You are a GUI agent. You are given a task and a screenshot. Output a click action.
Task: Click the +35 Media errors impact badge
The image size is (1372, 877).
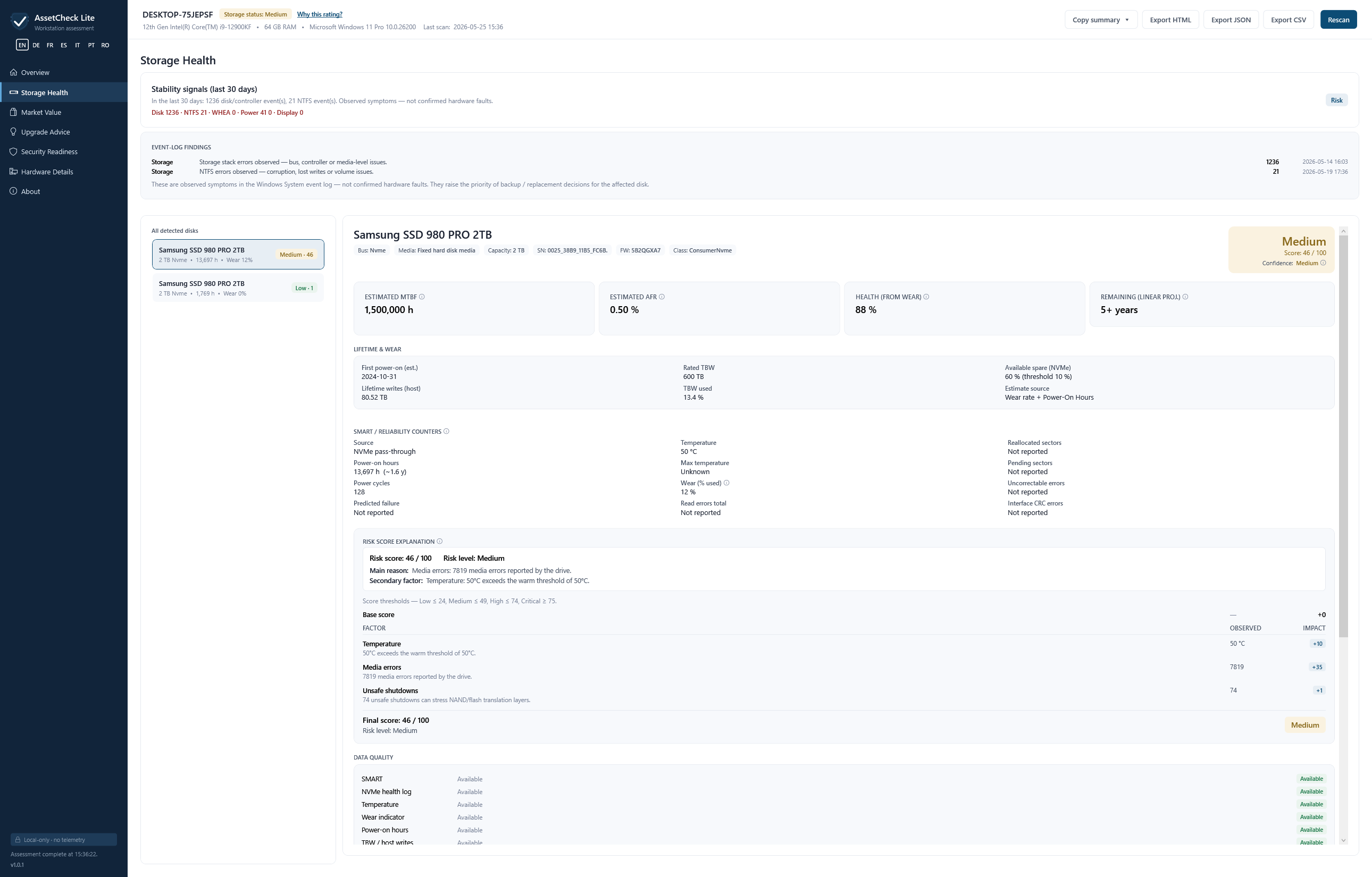coord(1317,667)
